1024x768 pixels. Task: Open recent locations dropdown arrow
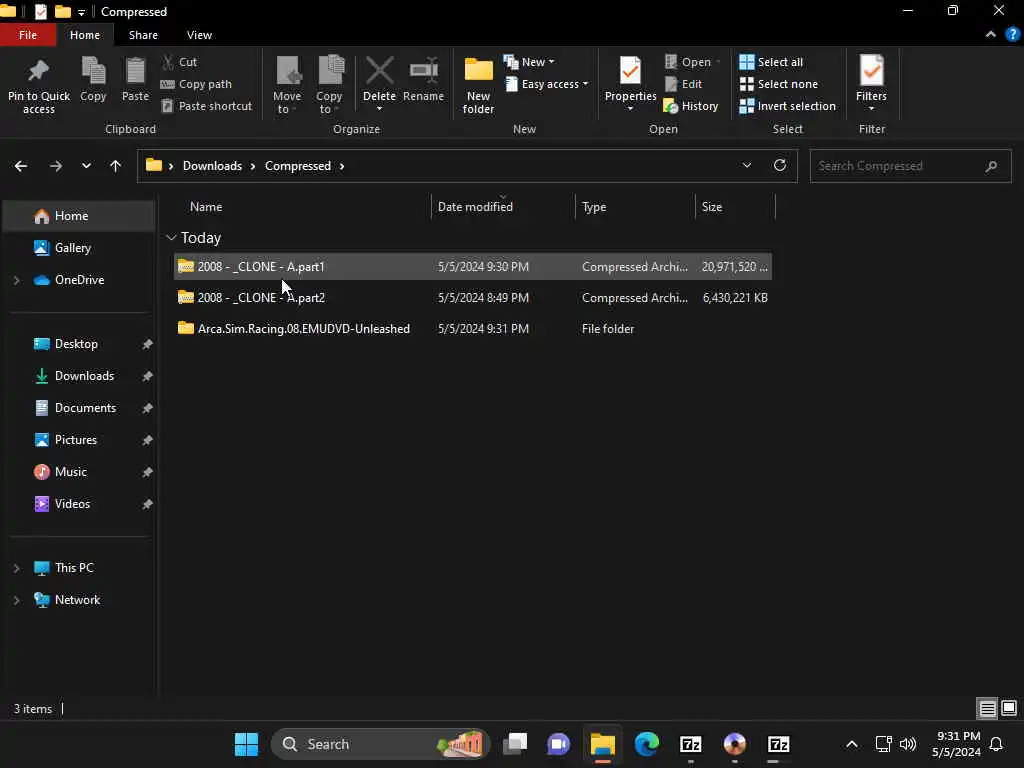tap(86, 166)
